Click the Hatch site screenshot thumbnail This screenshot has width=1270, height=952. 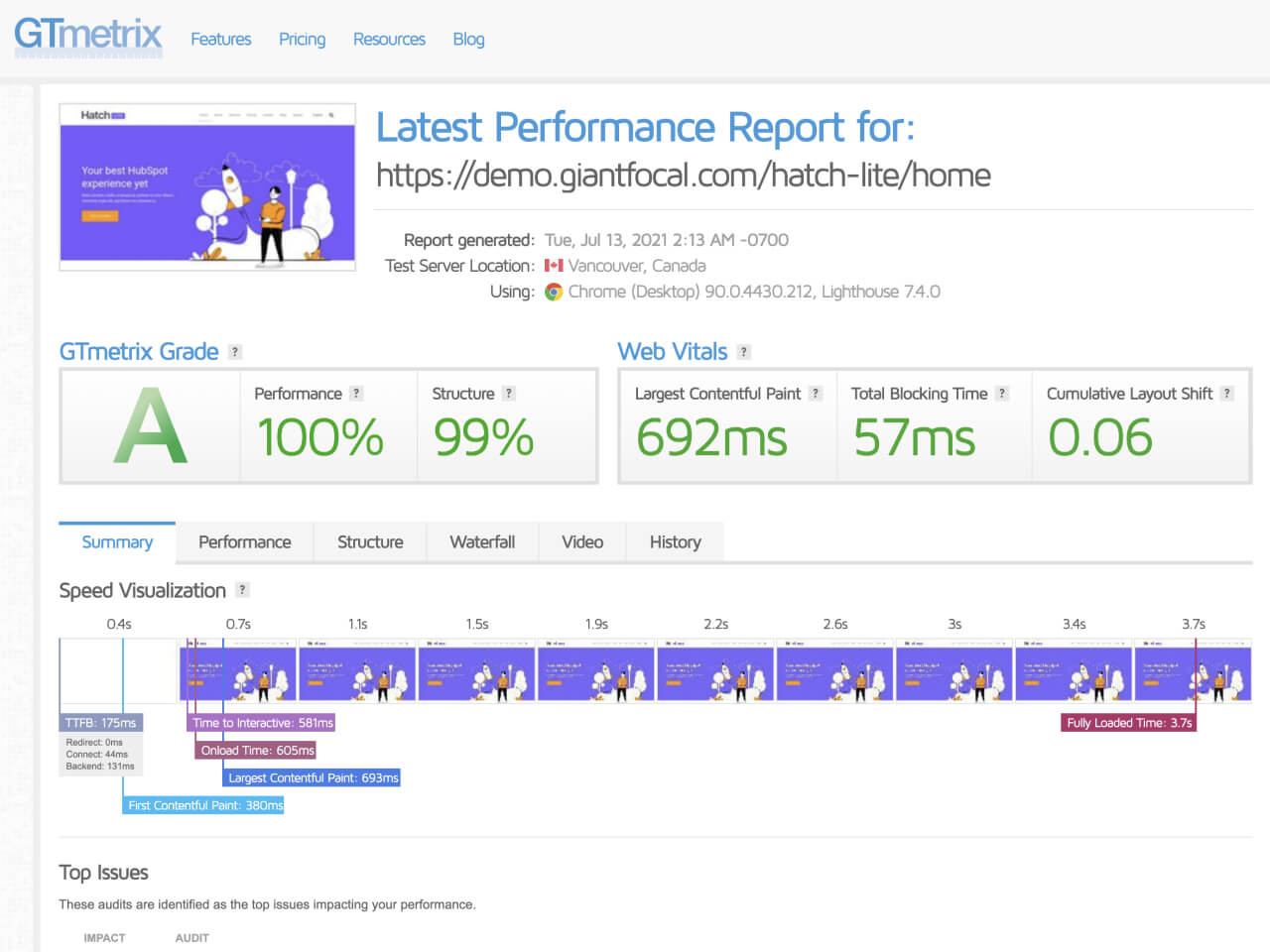[x=207, y=186]
